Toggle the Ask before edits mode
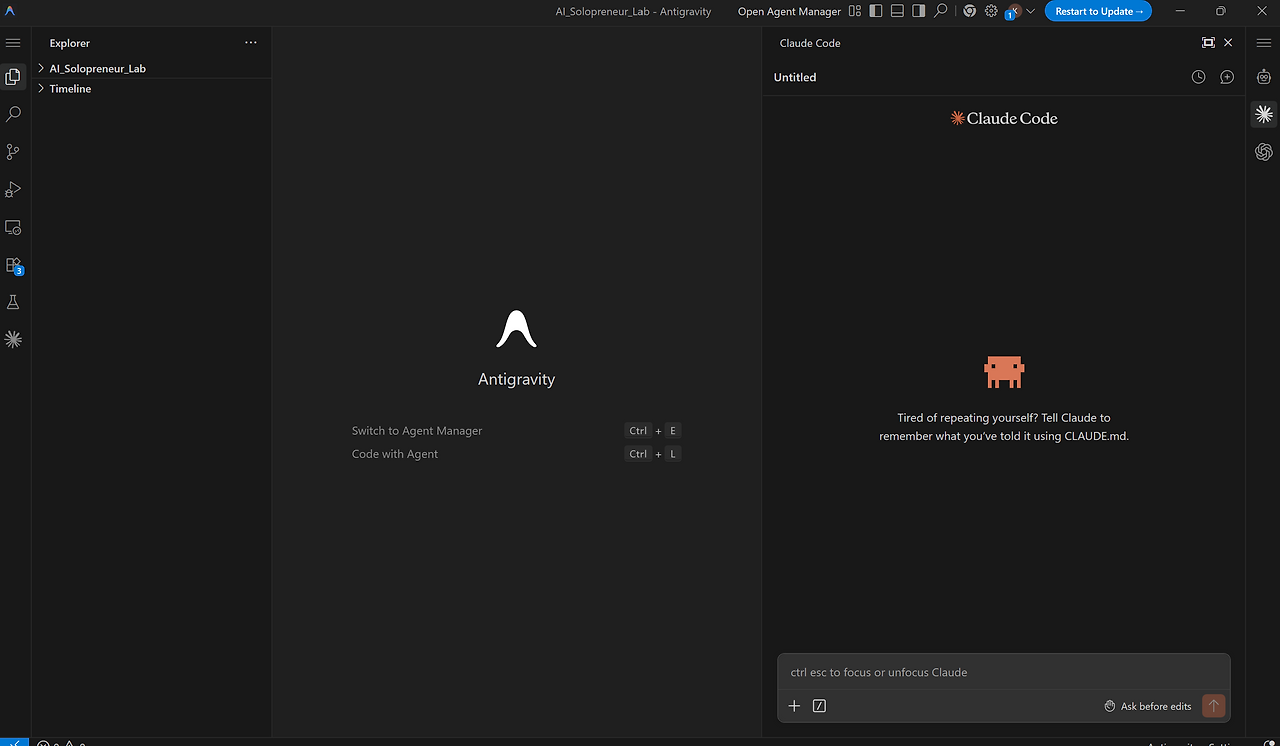This screenshot has width=1280, height=746. pos(1147,706)
